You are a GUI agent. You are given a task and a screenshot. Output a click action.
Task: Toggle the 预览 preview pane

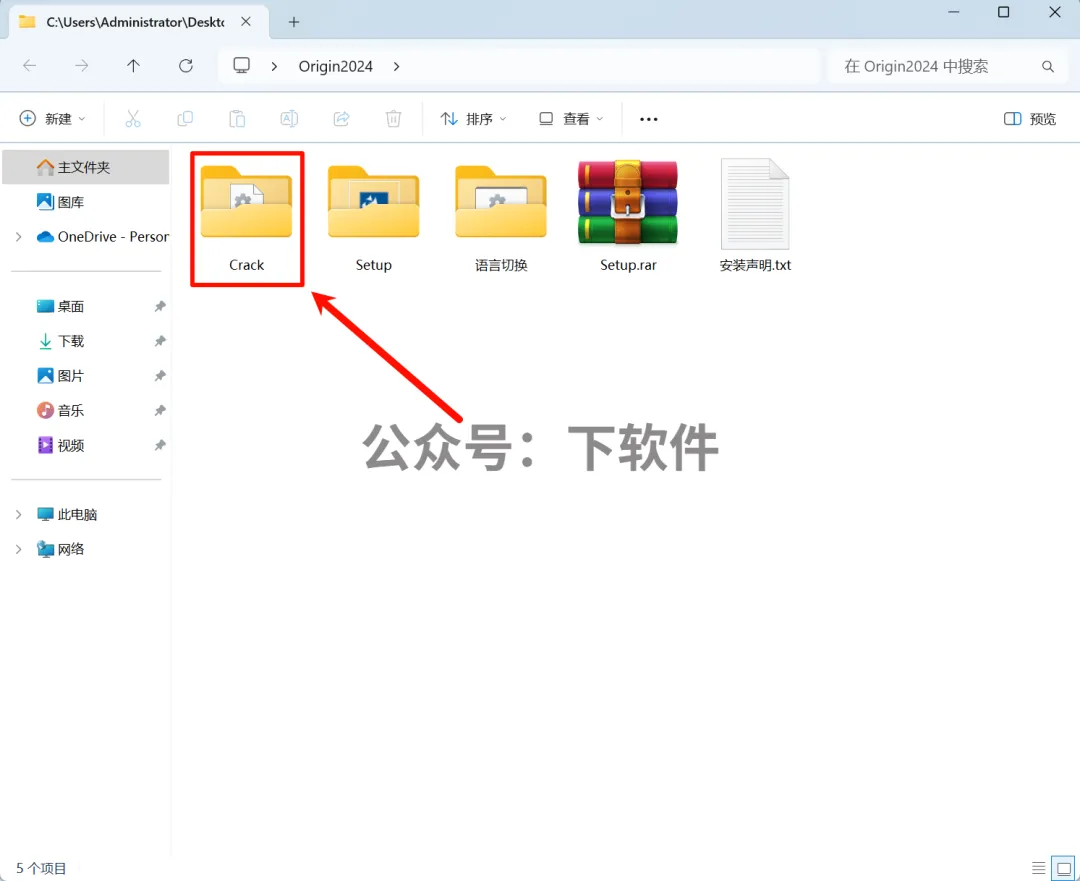(x=1030, y=119)
